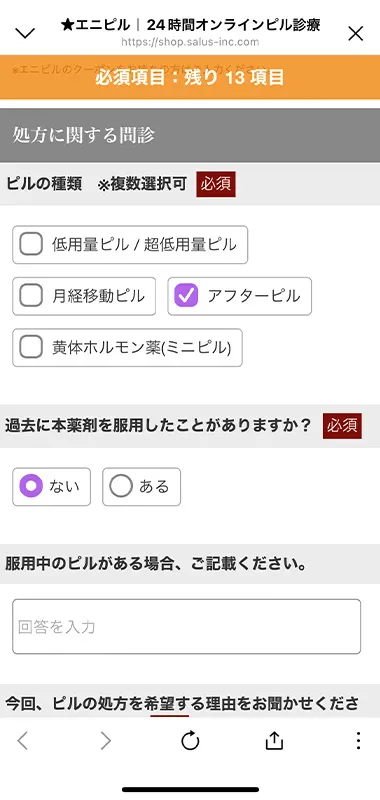Image resolution: width=380 pixels, height=800 pixels.
Task: Collapse the browser view with down chevron
Action: click(x=25, y=33)
